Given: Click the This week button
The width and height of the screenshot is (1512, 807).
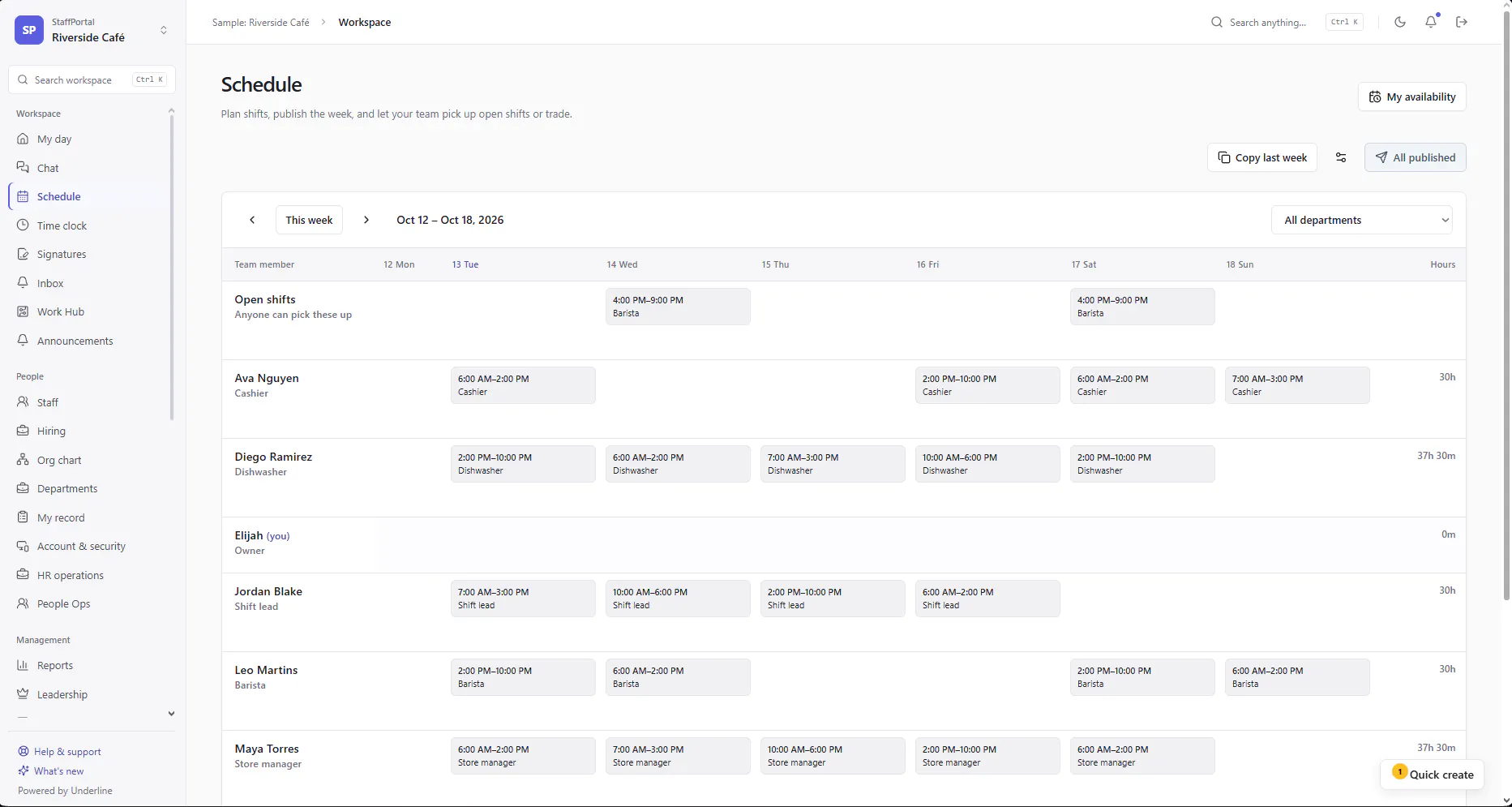Looking at the screenshot, I should point(309,220).
